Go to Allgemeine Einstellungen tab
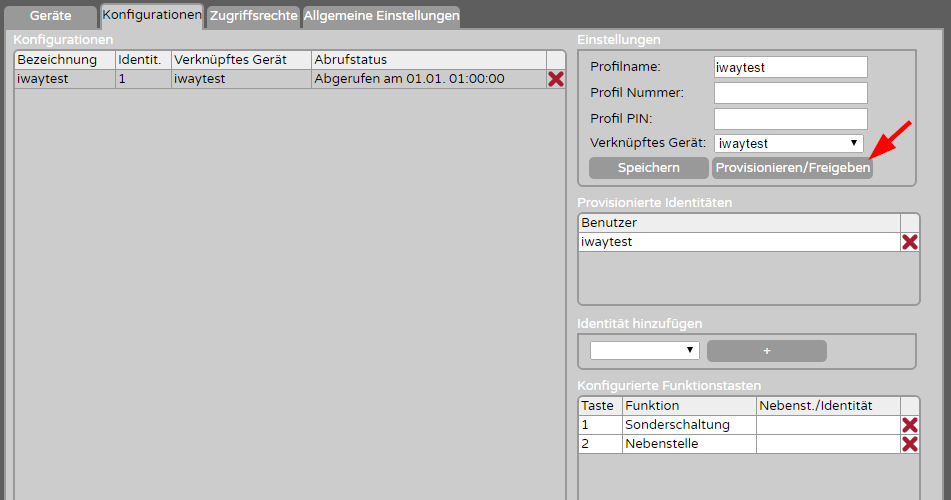 coord(381,16)
